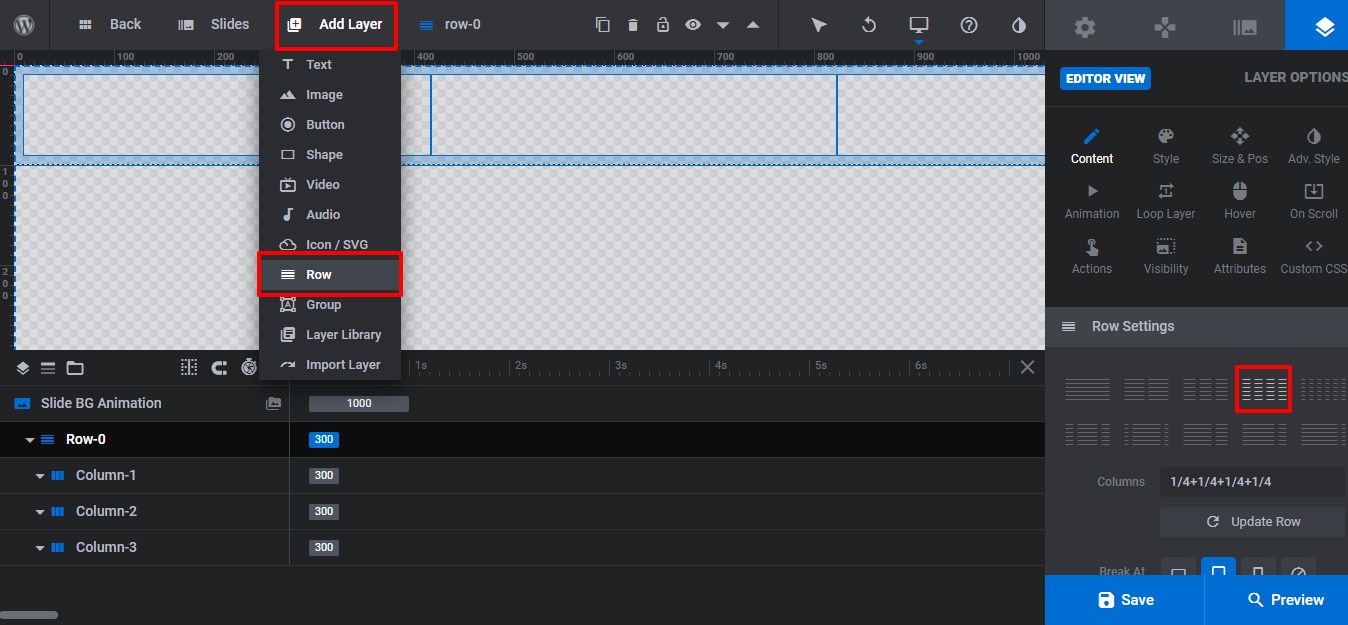The width and height of the screenshot is (1348, 625).
Task: Click the Columns fraction input field
Action: [x=1254, y=482]
